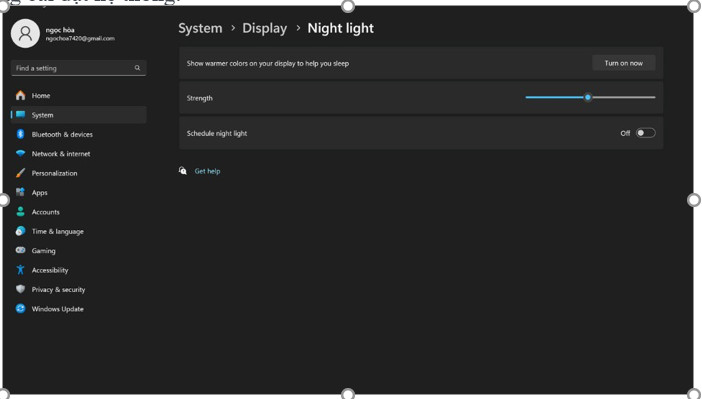Click the Night light page title
The image size is (702, 399).
[x=340, y=28]
